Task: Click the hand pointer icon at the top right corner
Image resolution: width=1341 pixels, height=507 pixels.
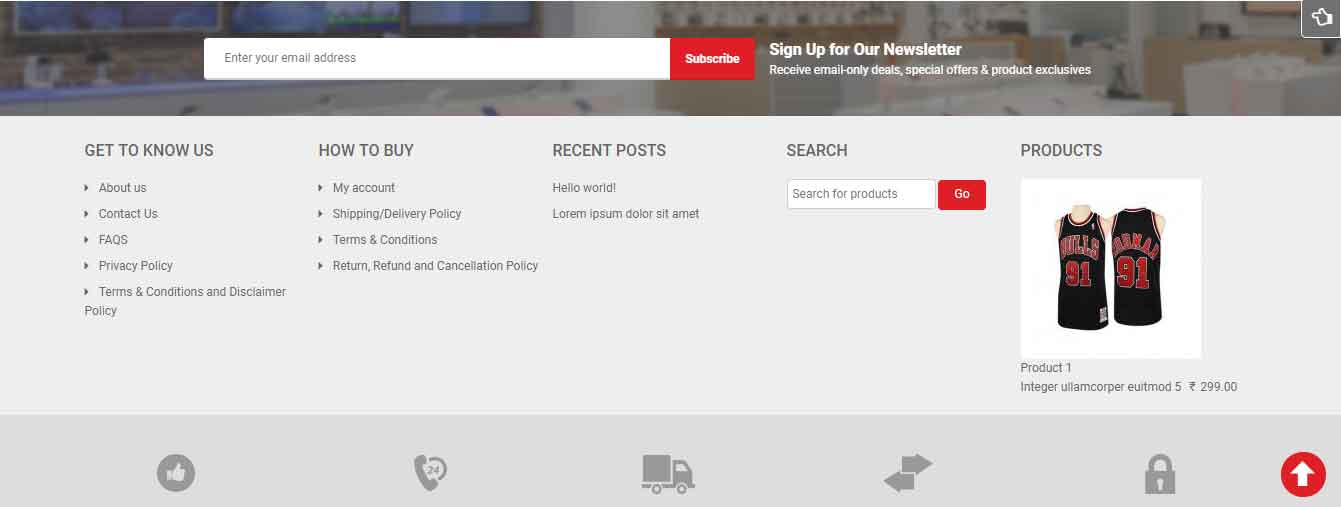Action: (x=1321, y=18)
